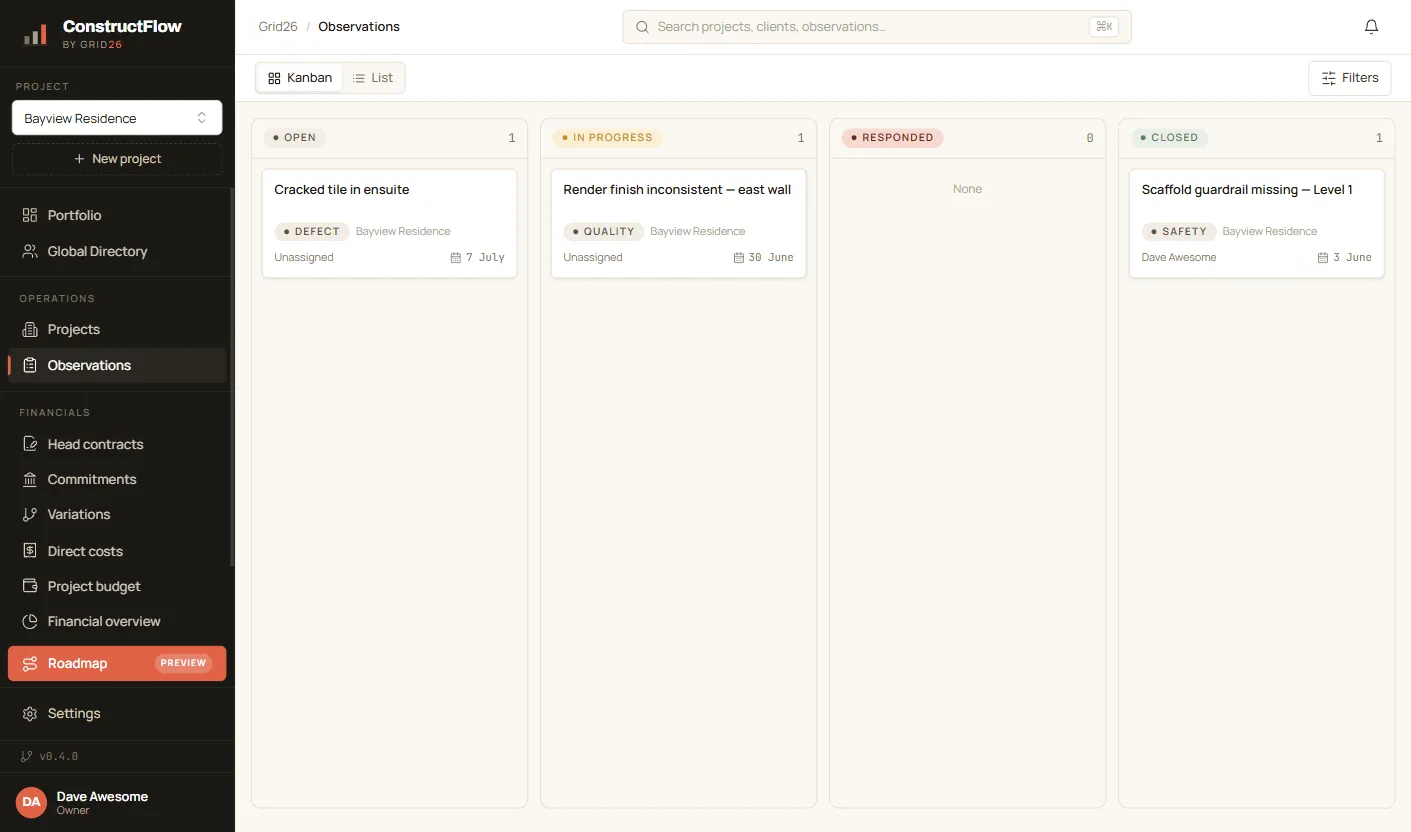Click the calendar icon next to 7 July
The width and height of the screenshot is (1411, 832).
[x=456, y=257]
